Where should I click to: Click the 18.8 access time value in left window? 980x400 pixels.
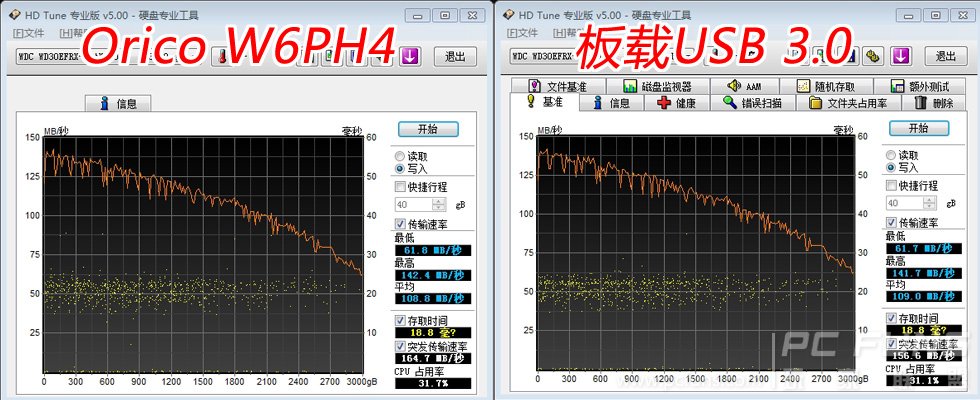click(432, 332)
